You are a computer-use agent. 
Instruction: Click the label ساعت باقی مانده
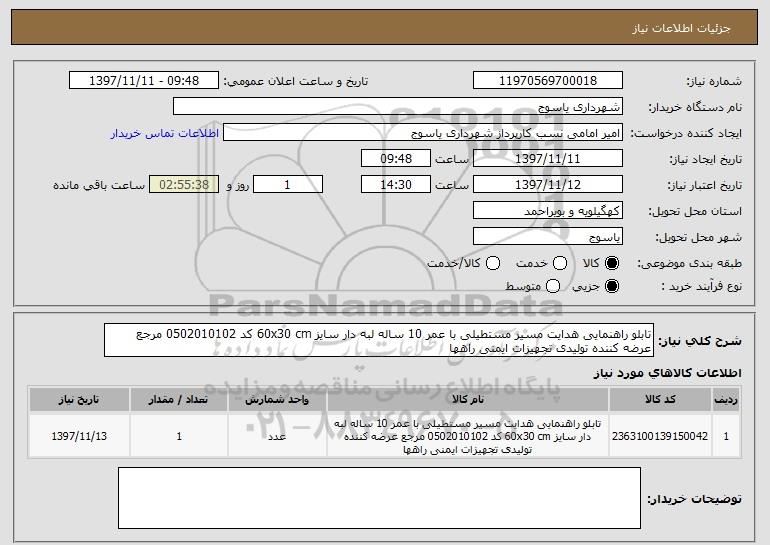99,185
